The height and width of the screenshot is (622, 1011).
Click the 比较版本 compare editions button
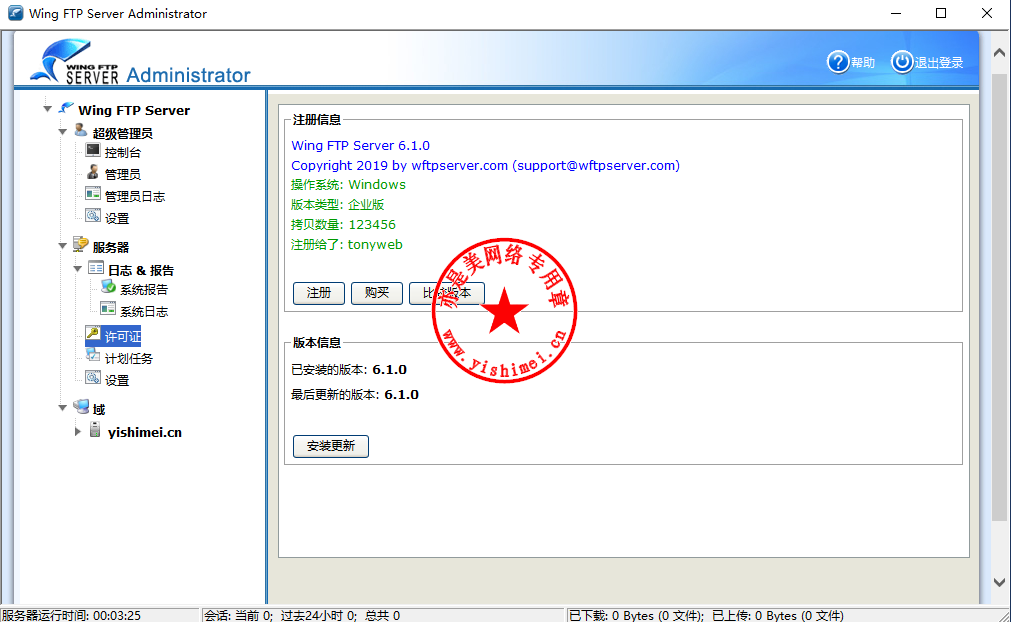[447, 293]
